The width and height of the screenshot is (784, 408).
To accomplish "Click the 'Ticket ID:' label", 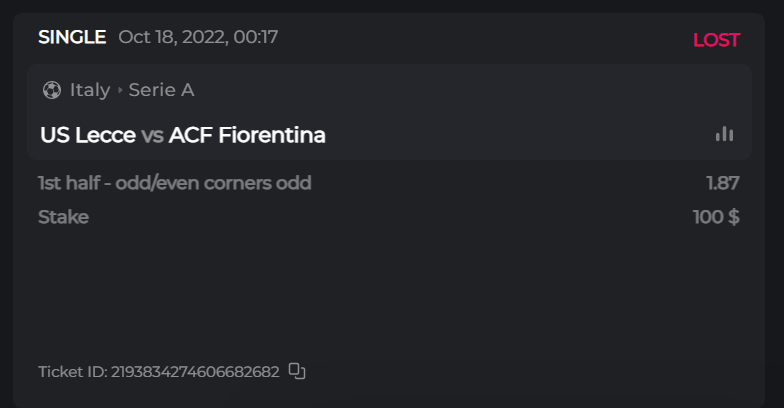I will [x=72, y=372].
